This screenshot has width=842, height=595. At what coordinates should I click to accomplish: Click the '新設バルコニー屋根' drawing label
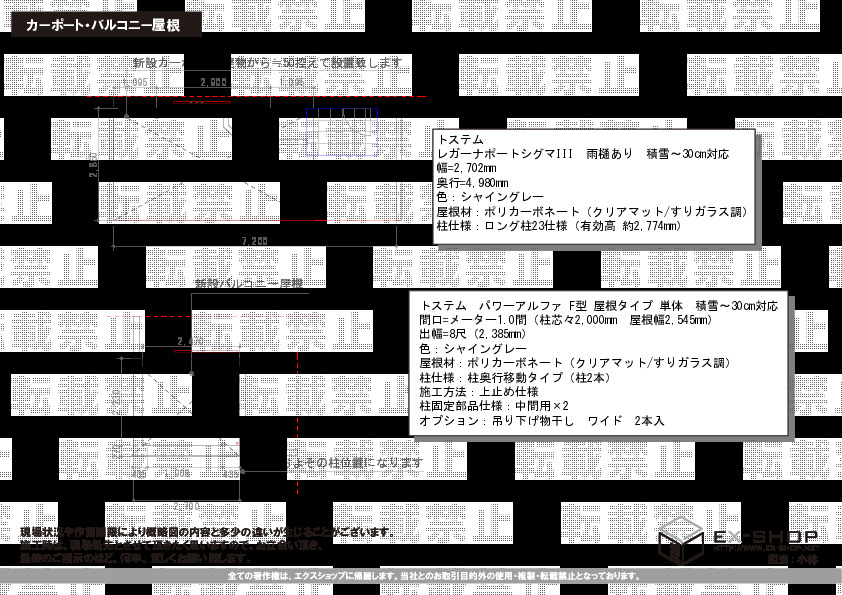[249, 284]
